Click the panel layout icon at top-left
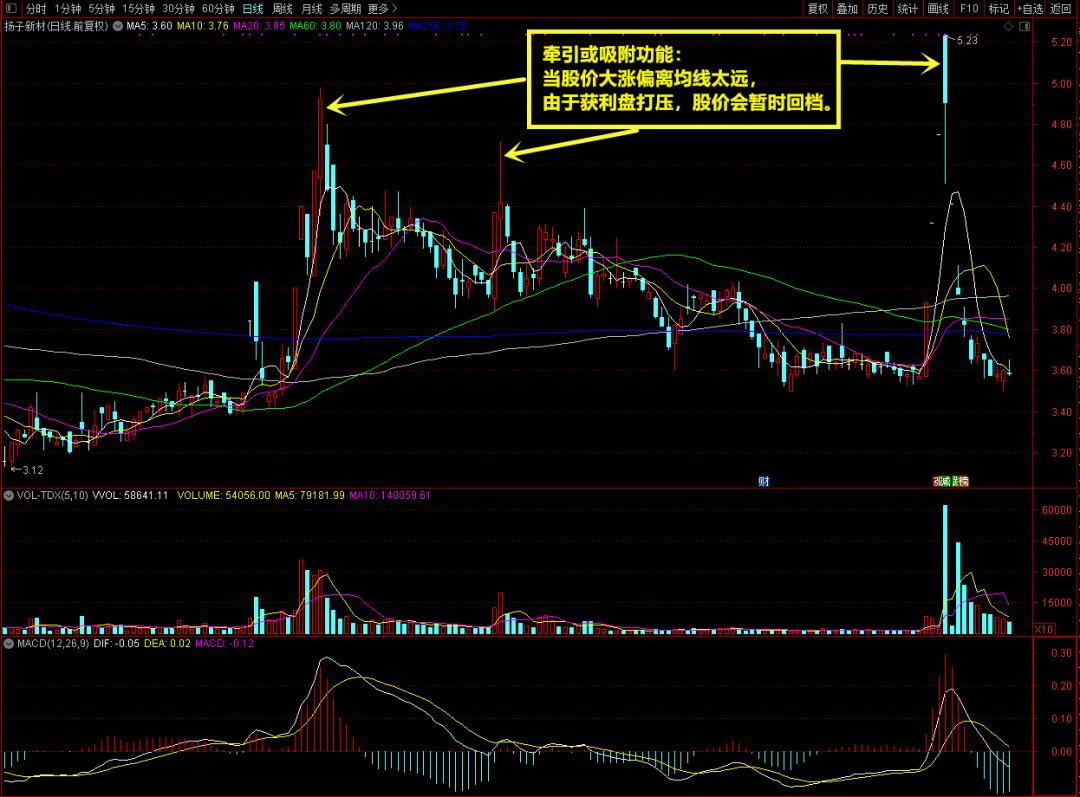The height and width of the screenshot is (797, 1080). (x=11, y=8)
